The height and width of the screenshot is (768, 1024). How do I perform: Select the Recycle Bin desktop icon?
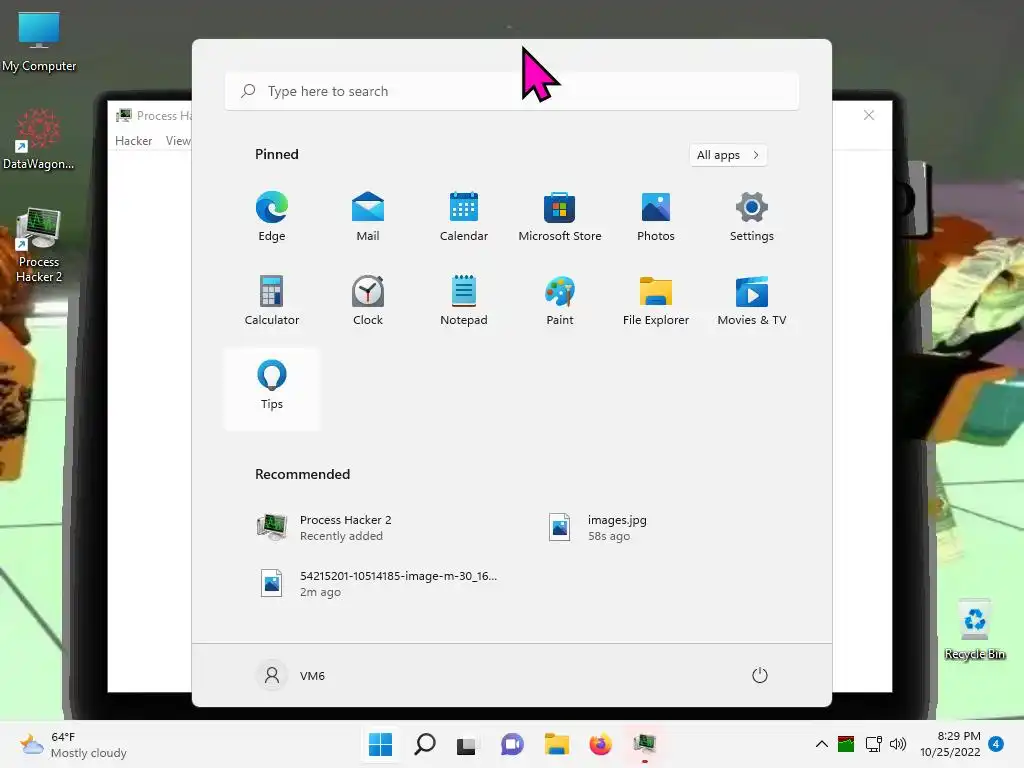[x=974, y=630]
